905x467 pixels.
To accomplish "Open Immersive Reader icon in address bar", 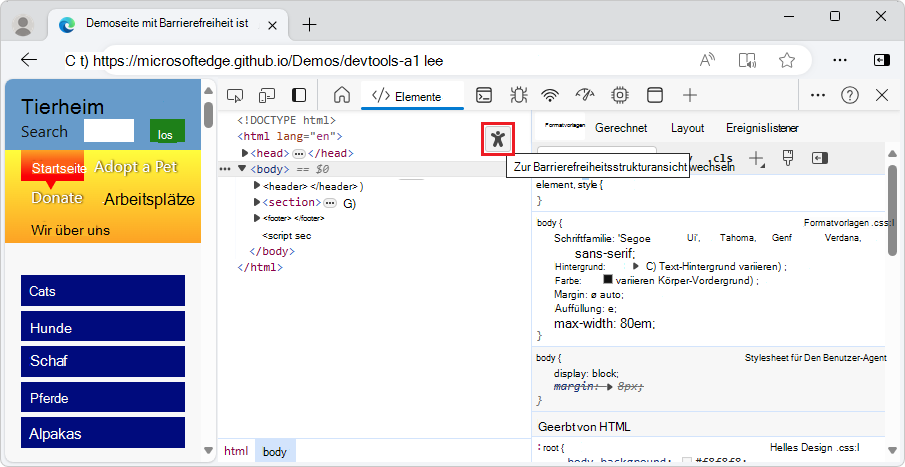I will [x=747, y=60].
